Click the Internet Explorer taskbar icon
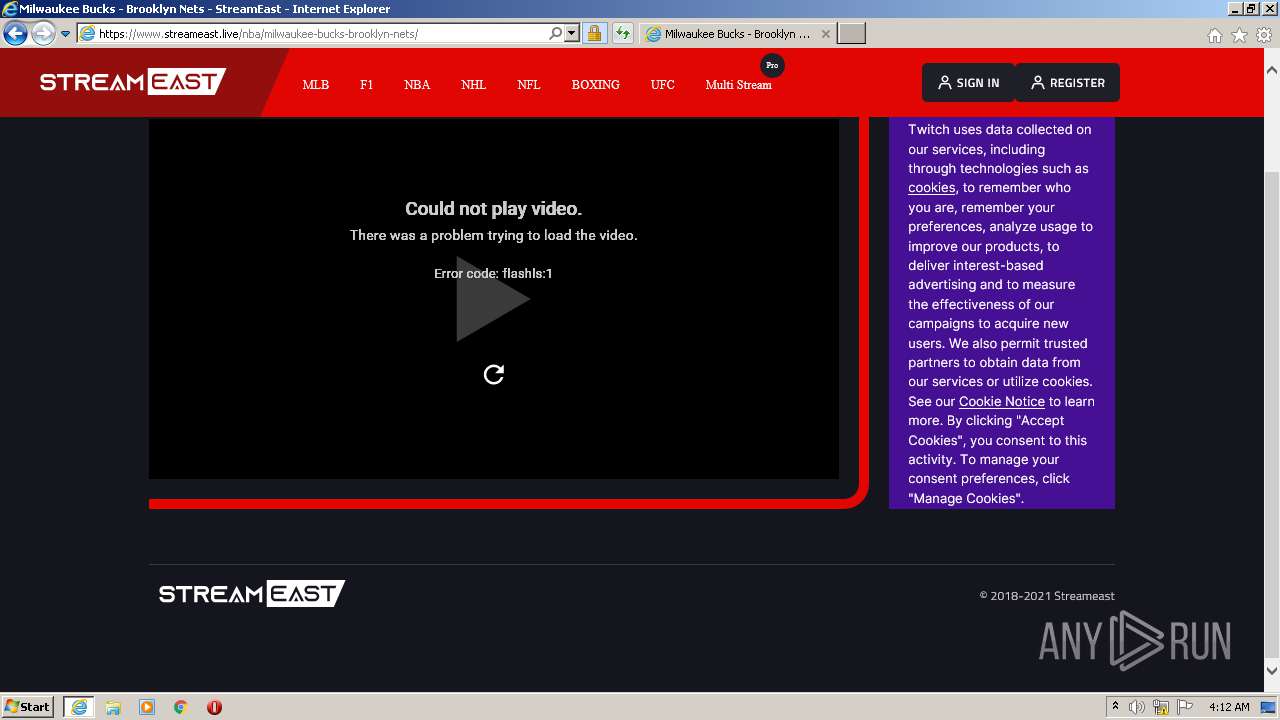Screen dimensions: 1280x720 coord(79,707)
